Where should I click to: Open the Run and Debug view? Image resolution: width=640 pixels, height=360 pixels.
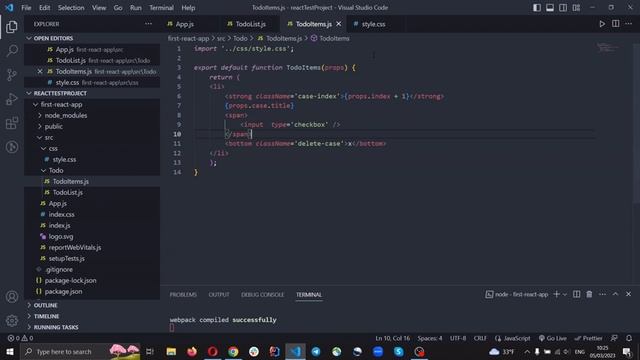(x=12, y=99)
